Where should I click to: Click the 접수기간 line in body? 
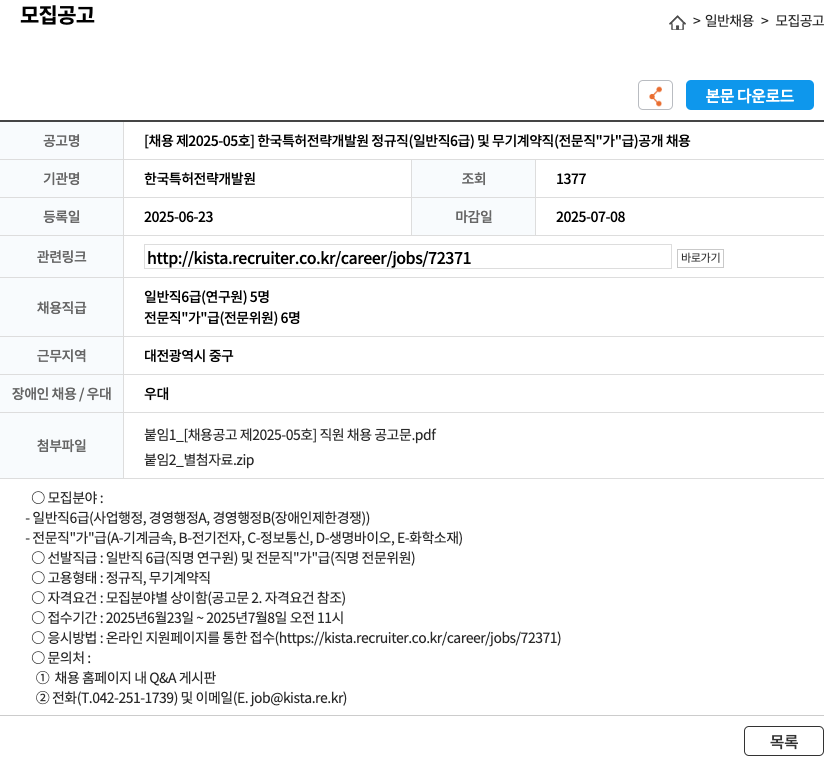pos(187,618)
